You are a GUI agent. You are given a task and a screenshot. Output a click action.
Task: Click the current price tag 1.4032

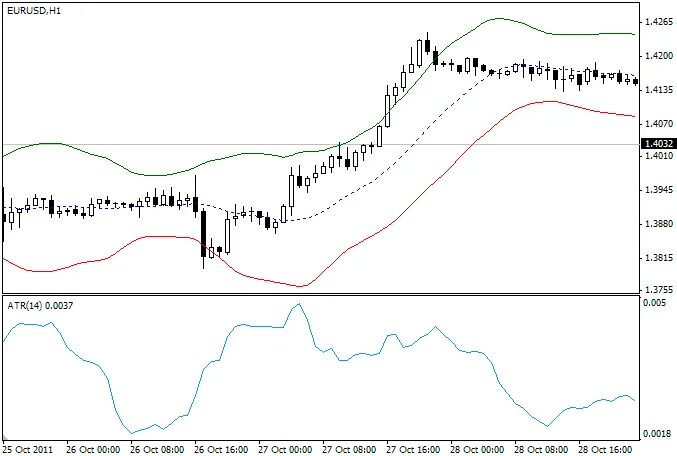pos(656,144)
